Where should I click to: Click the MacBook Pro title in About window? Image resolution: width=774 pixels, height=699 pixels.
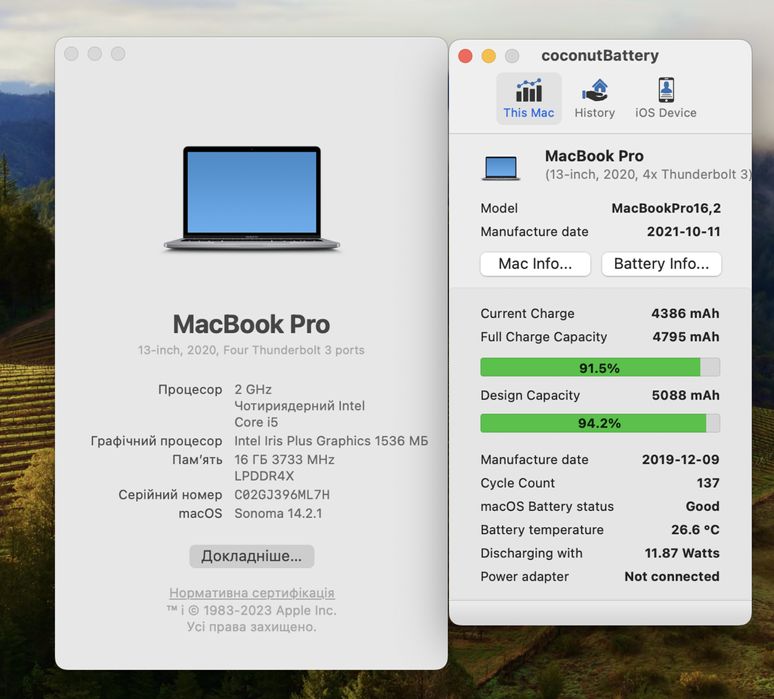(x=251, y=324)
